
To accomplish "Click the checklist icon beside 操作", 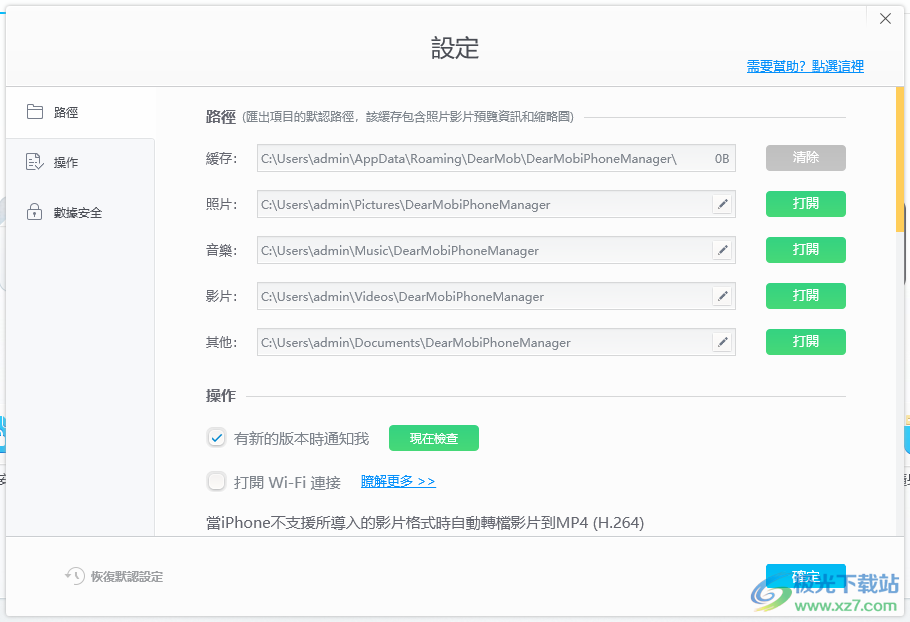I will click(35, 162).
